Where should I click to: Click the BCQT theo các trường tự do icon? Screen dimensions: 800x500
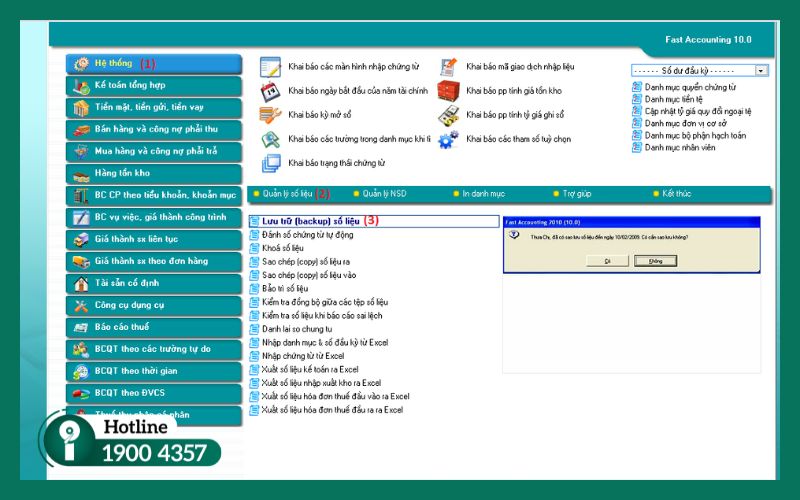point(81,349)
